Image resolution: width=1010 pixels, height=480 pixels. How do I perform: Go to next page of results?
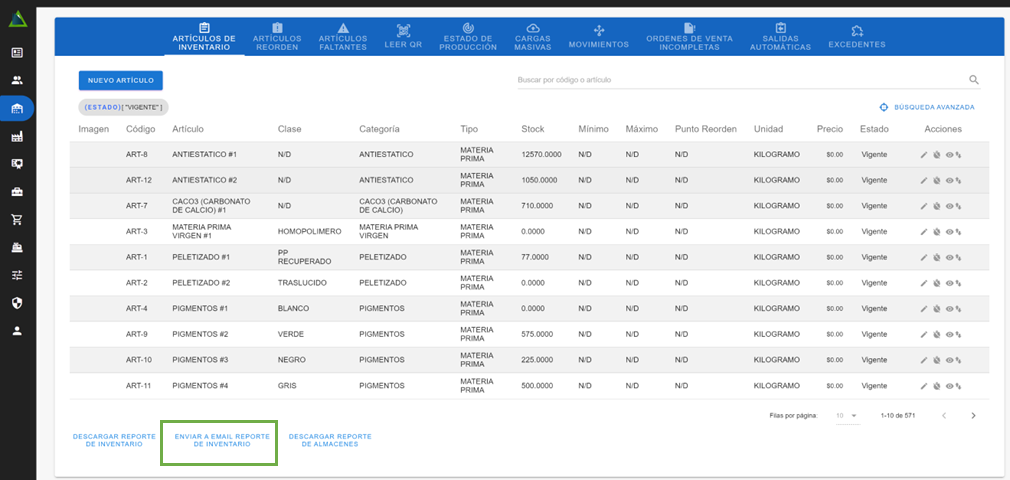973,415
